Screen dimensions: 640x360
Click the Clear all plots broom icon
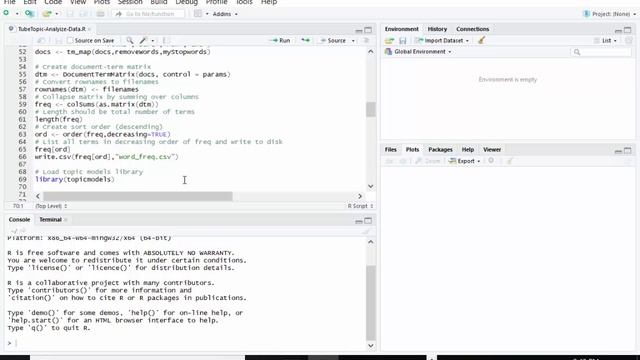click(x=509, y=161)
